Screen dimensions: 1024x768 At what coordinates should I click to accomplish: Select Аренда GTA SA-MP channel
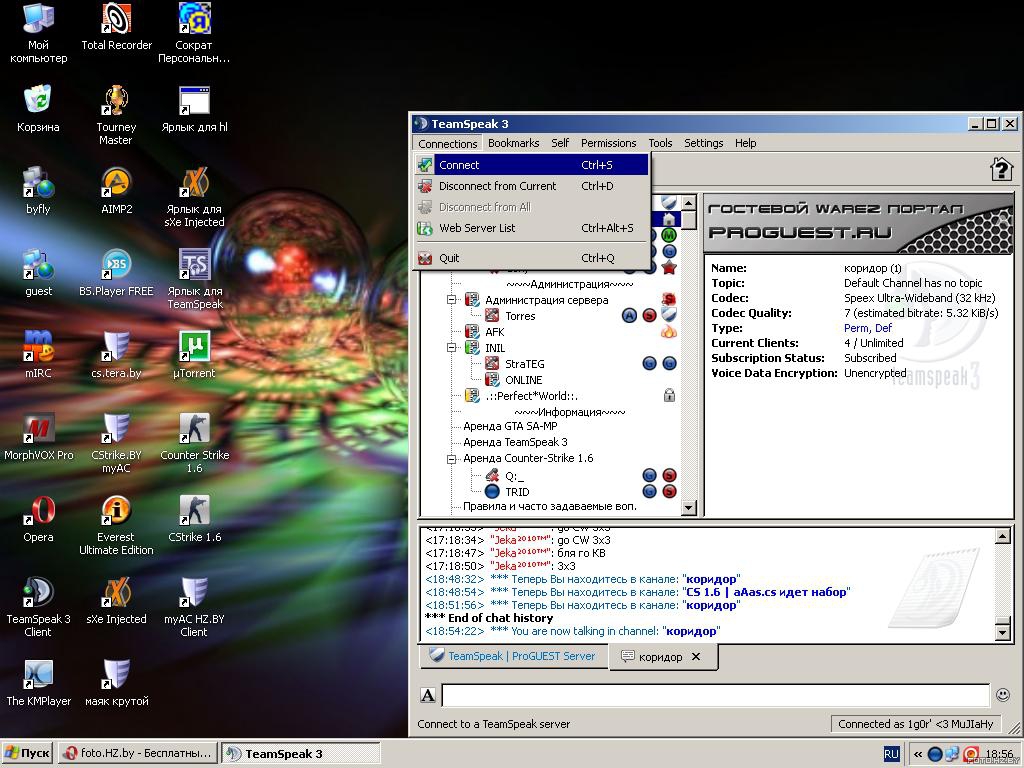(510, 426)
